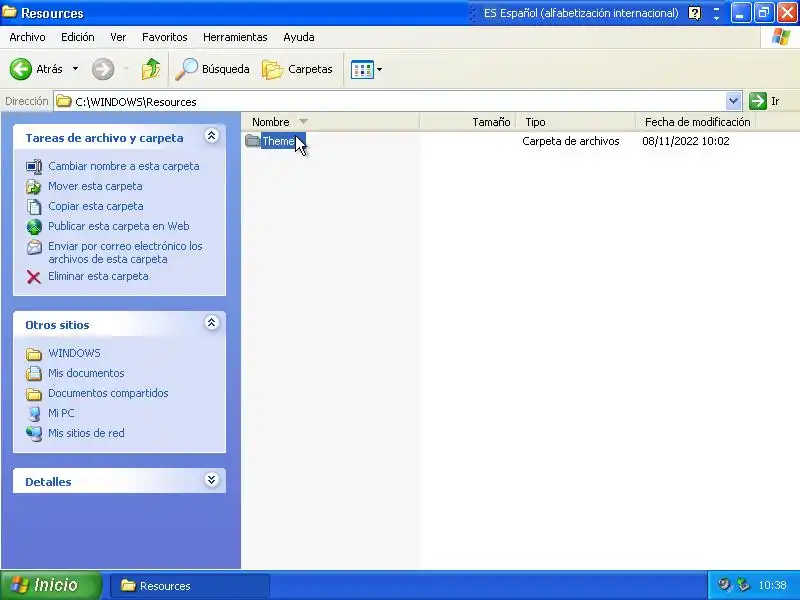Open the Atrás history dropdown arrow
The height and width of the screenshot is (600, 800).
tap(76, 69)
